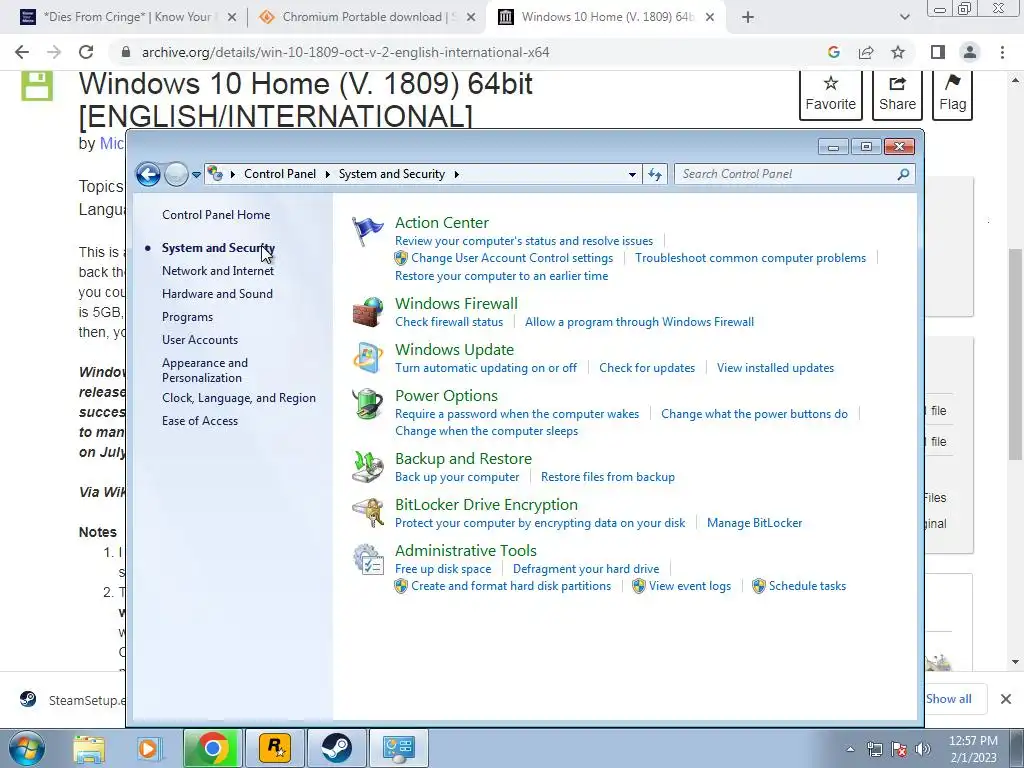This screenshot has width=1024, height=768.
Task: Click the BitLocker Drive Encryption keys icon
Action: (x=368, y=513)
